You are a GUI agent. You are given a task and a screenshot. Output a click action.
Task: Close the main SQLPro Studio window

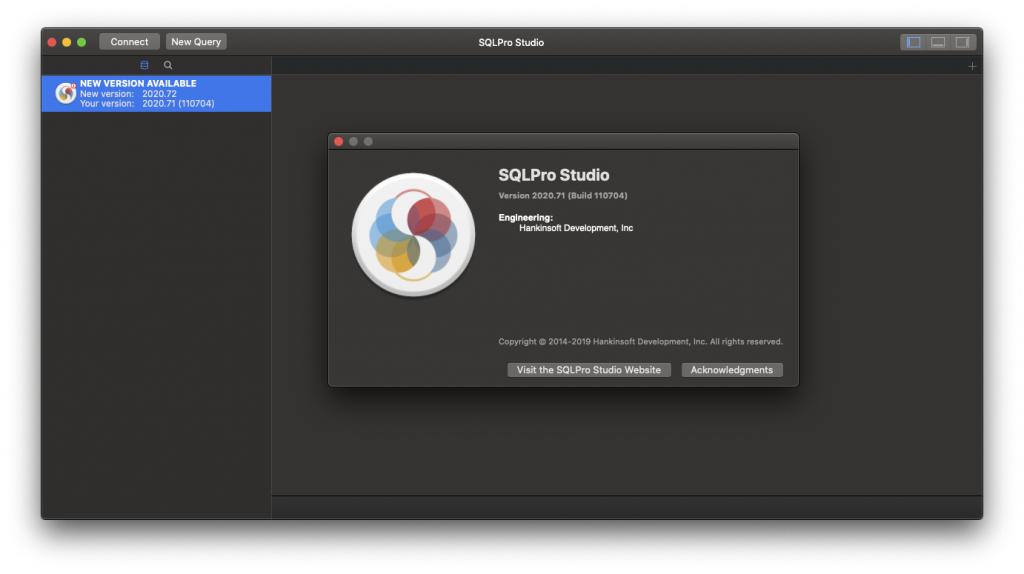tap(52, 42)
